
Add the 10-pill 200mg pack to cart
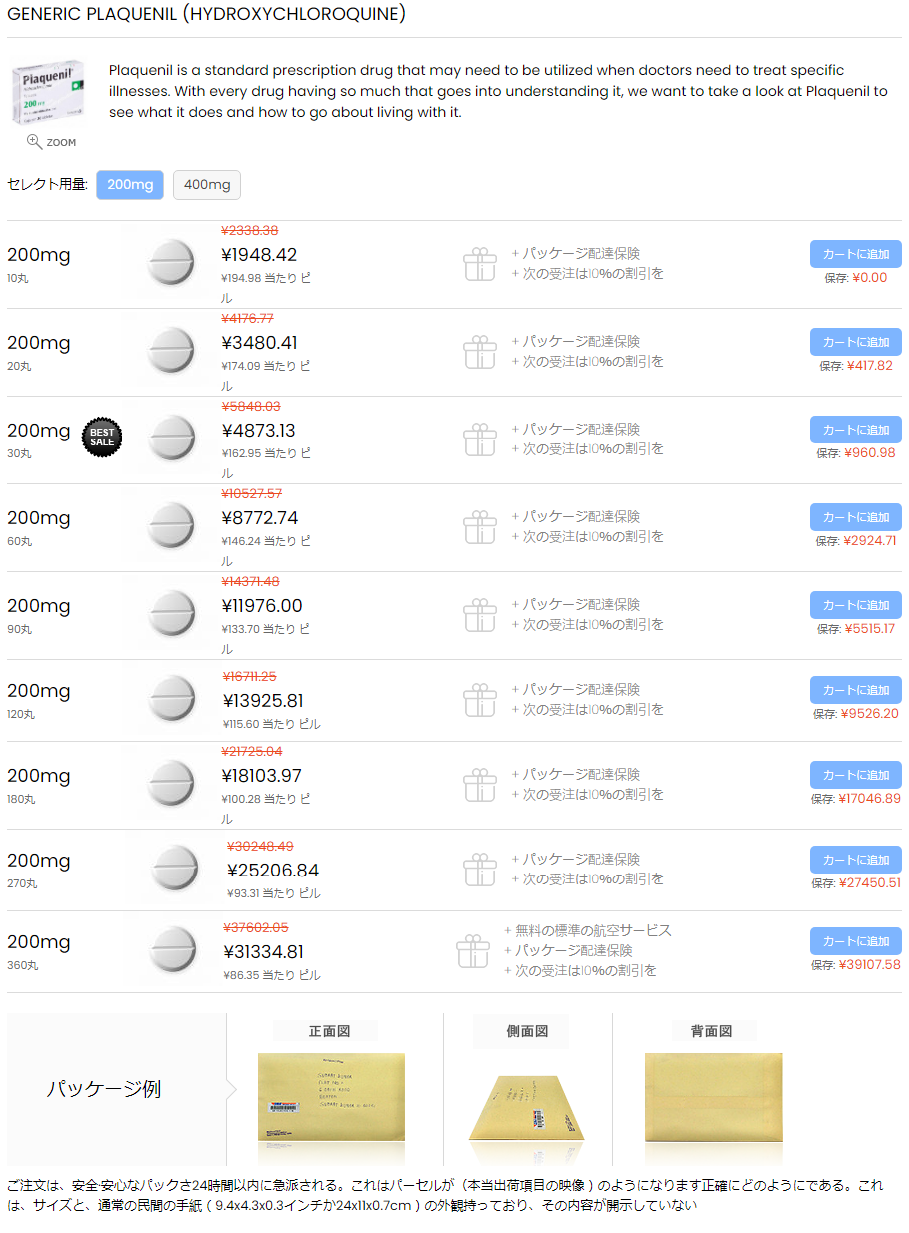pos(856,254)
